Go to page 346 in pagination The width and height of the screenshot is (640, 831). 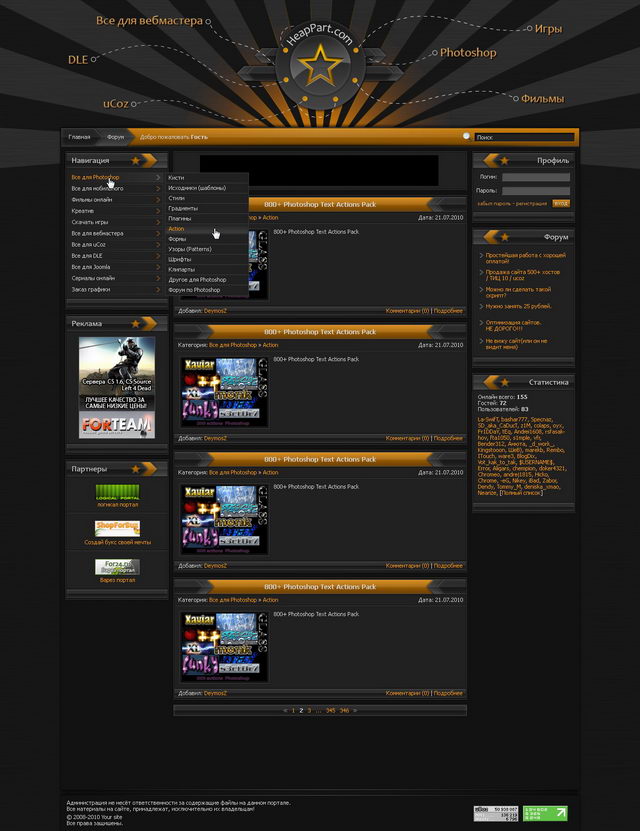(x=344, y=710)
